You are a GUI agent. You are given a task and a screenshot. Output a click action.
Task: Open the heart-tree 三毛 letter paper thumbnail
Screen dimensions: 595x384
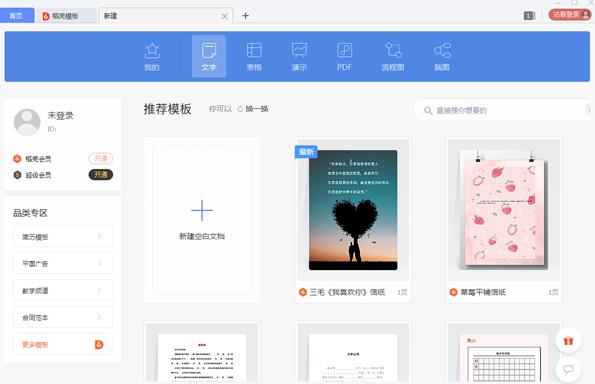(x=353, y=210)
